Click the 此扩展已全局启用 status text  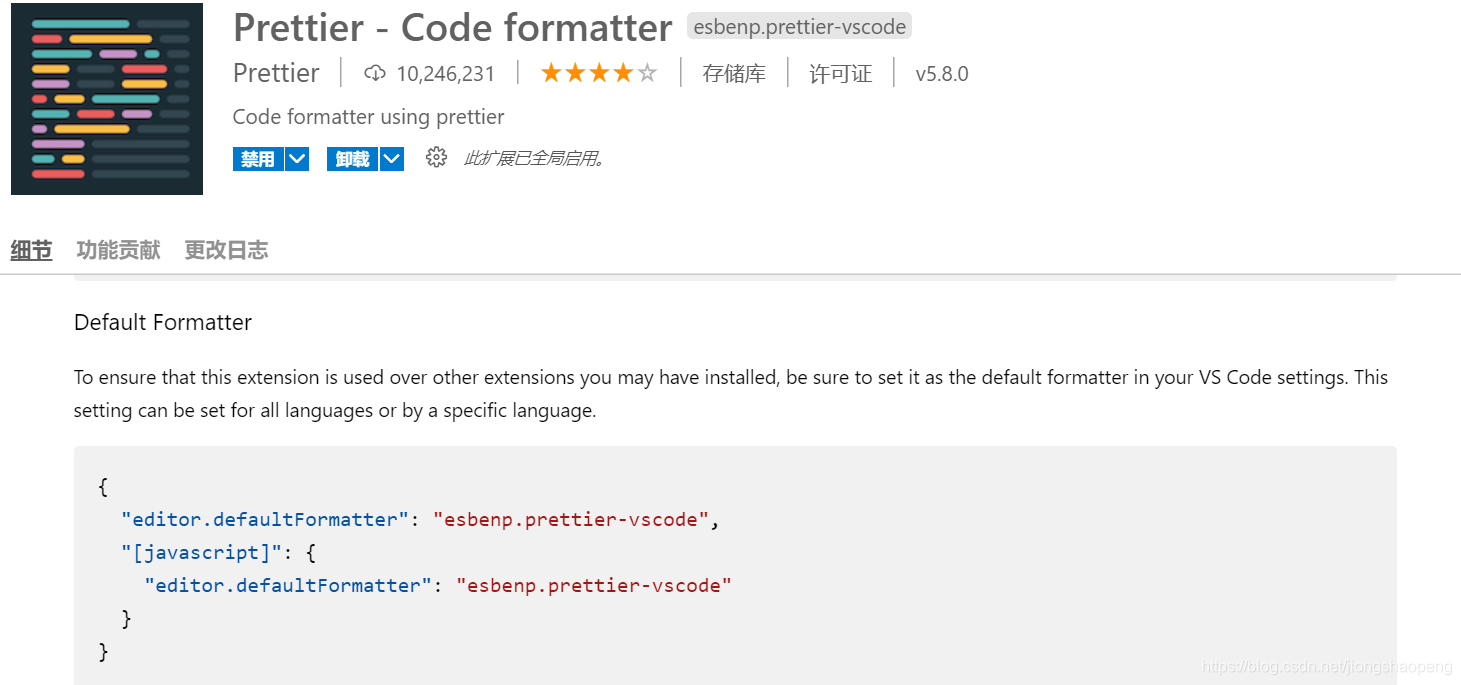point(534,158)
